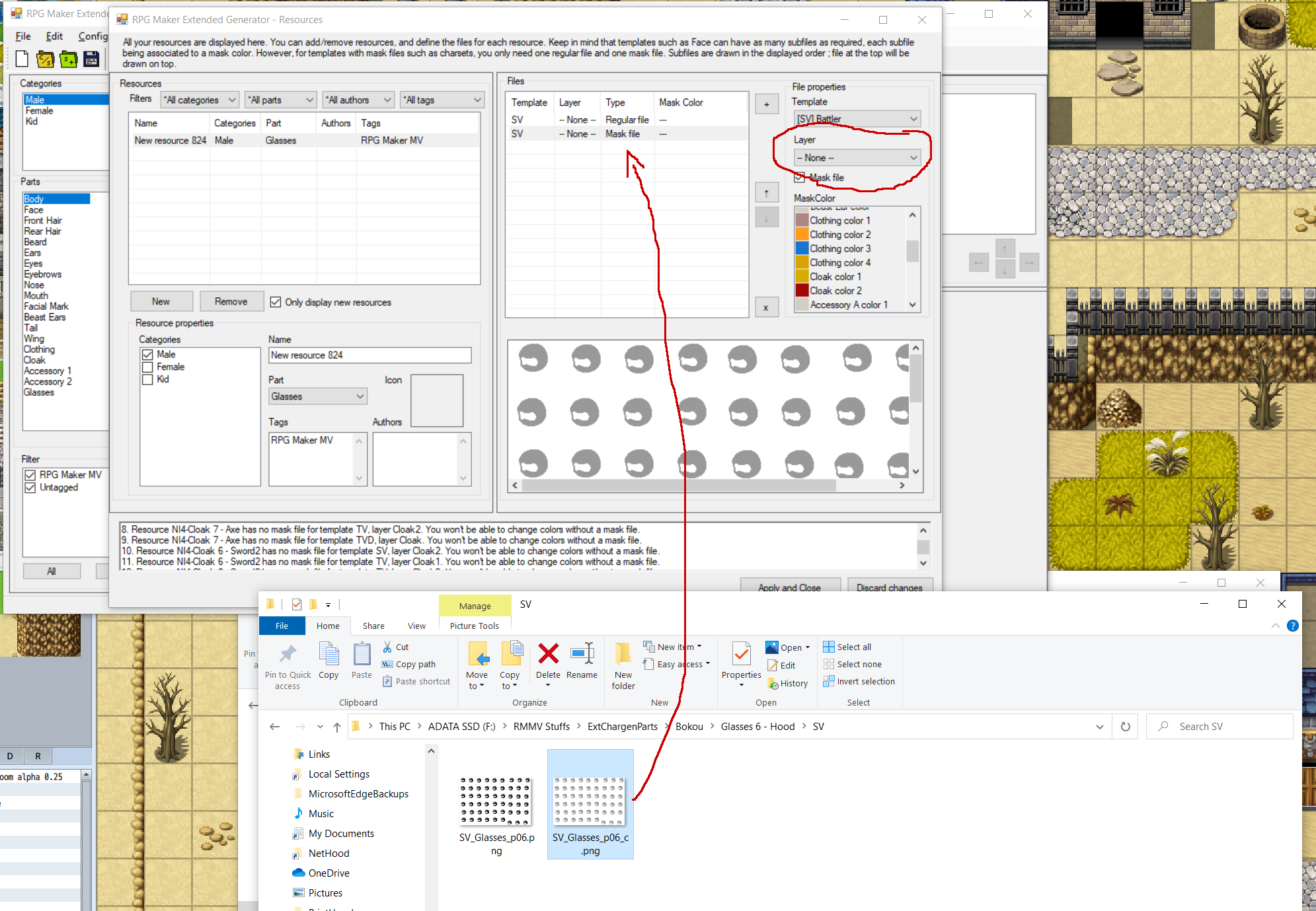Switch to the Home ribbon tab
The width and height of the screenshot is (1316, 911).
328,626
